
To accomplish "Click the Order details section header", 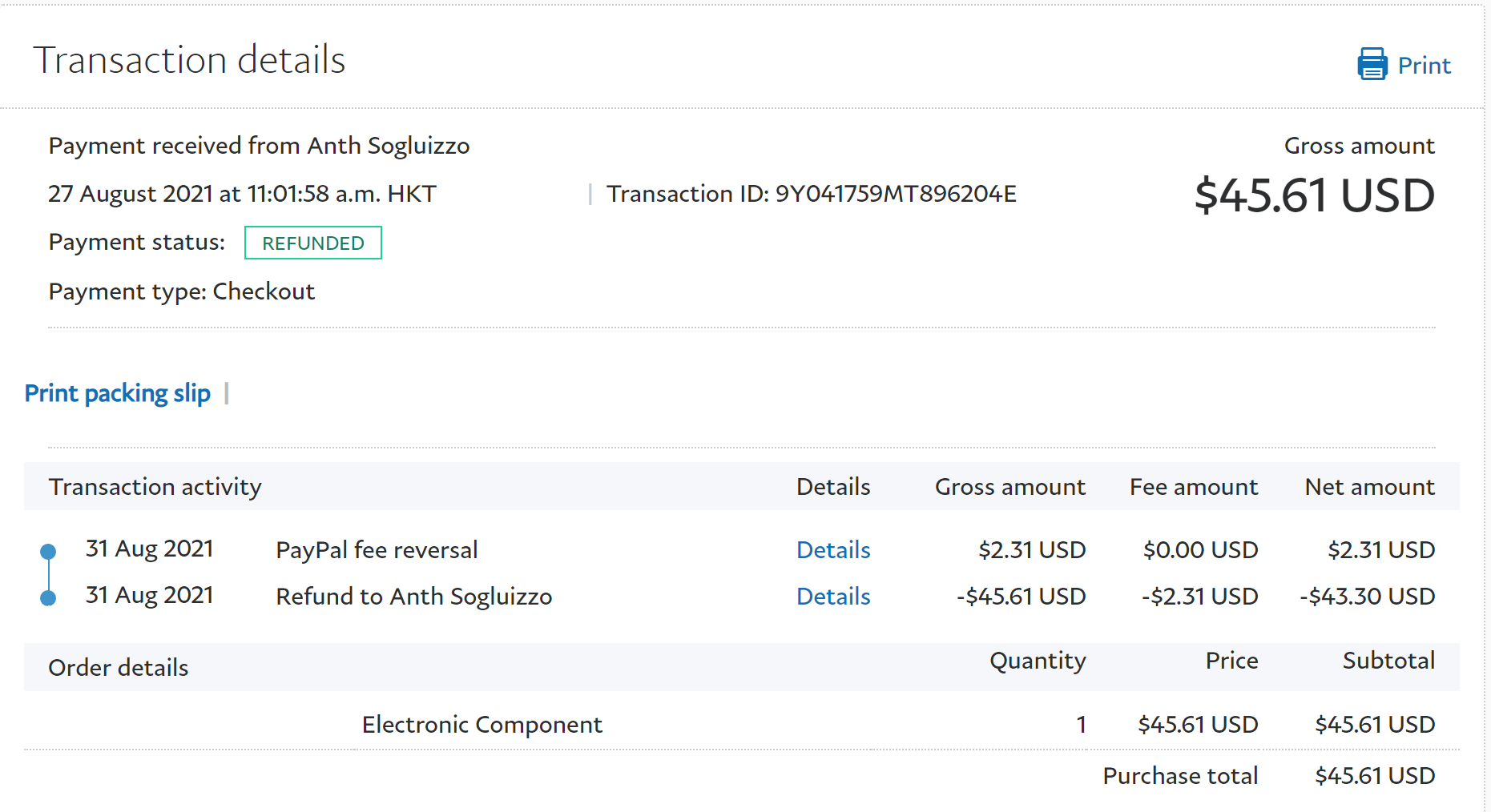I will click(x=119, y=668).
